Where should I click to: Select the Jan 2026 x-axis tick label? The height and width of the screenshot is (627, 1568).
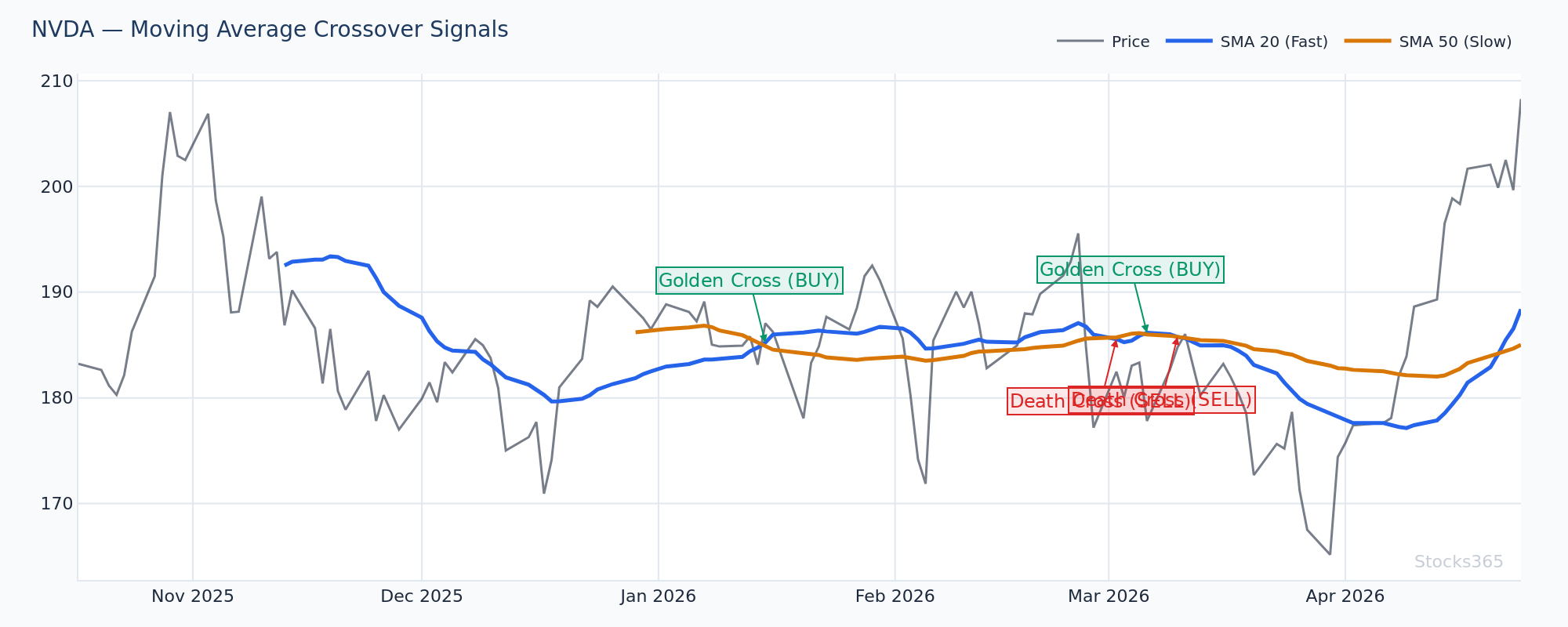tap(658, 596)
